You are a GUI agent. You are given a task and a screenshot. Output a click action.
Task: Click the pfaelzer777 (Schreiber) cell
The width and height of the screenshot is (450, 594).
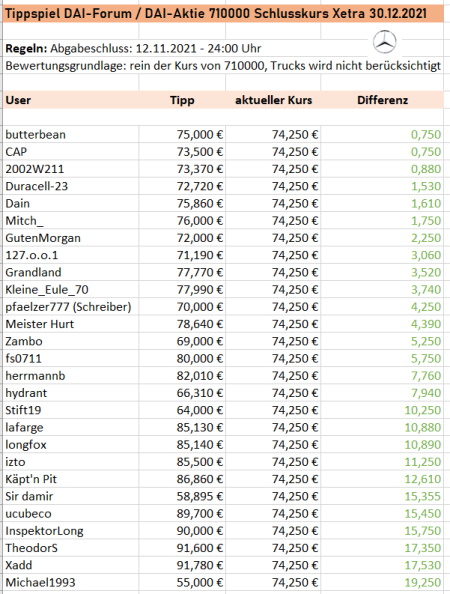[x=71, y=307]
